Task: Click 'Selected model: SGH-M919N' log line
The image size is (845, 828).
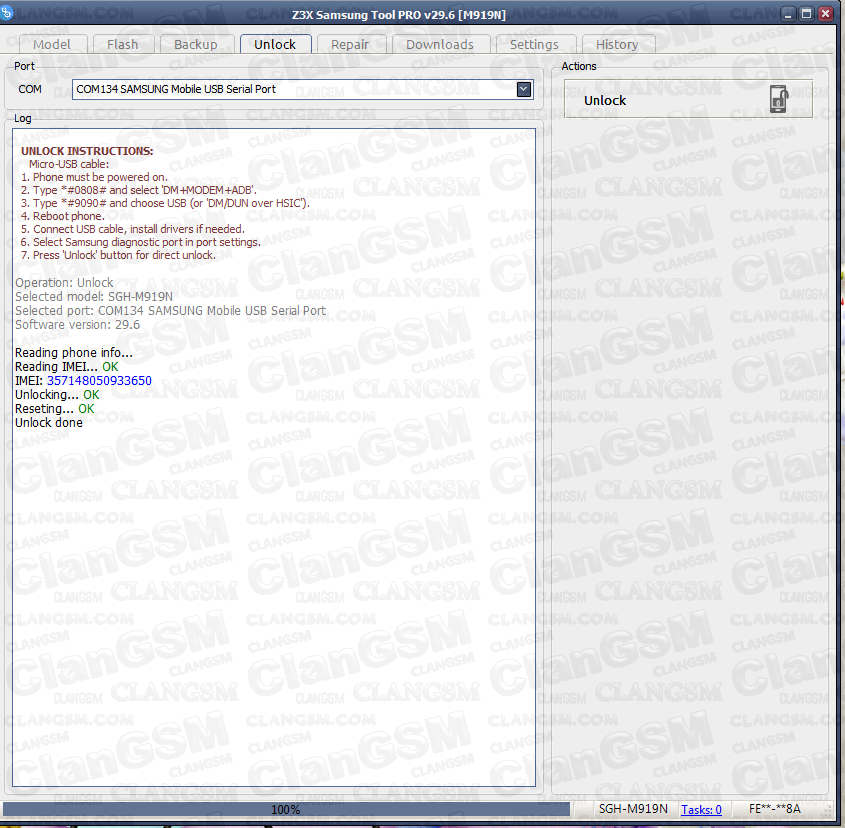Action: pyautogui.click(x=94, y=296)
